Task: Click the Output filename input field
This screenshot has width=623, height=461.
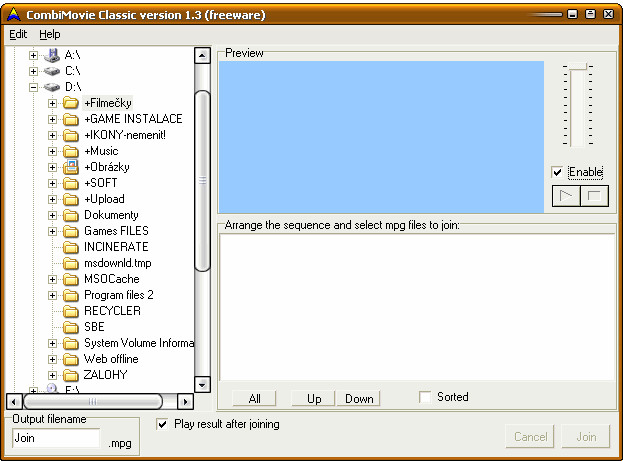Action: (56, 438)
